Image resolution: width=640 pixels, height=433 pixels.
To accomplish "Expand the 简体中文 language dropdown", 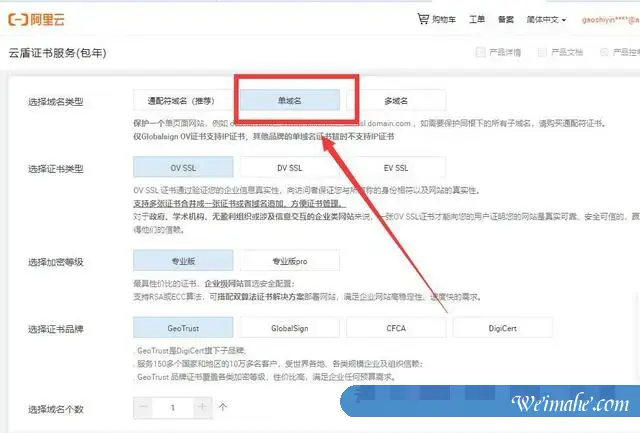I will 546,20.
